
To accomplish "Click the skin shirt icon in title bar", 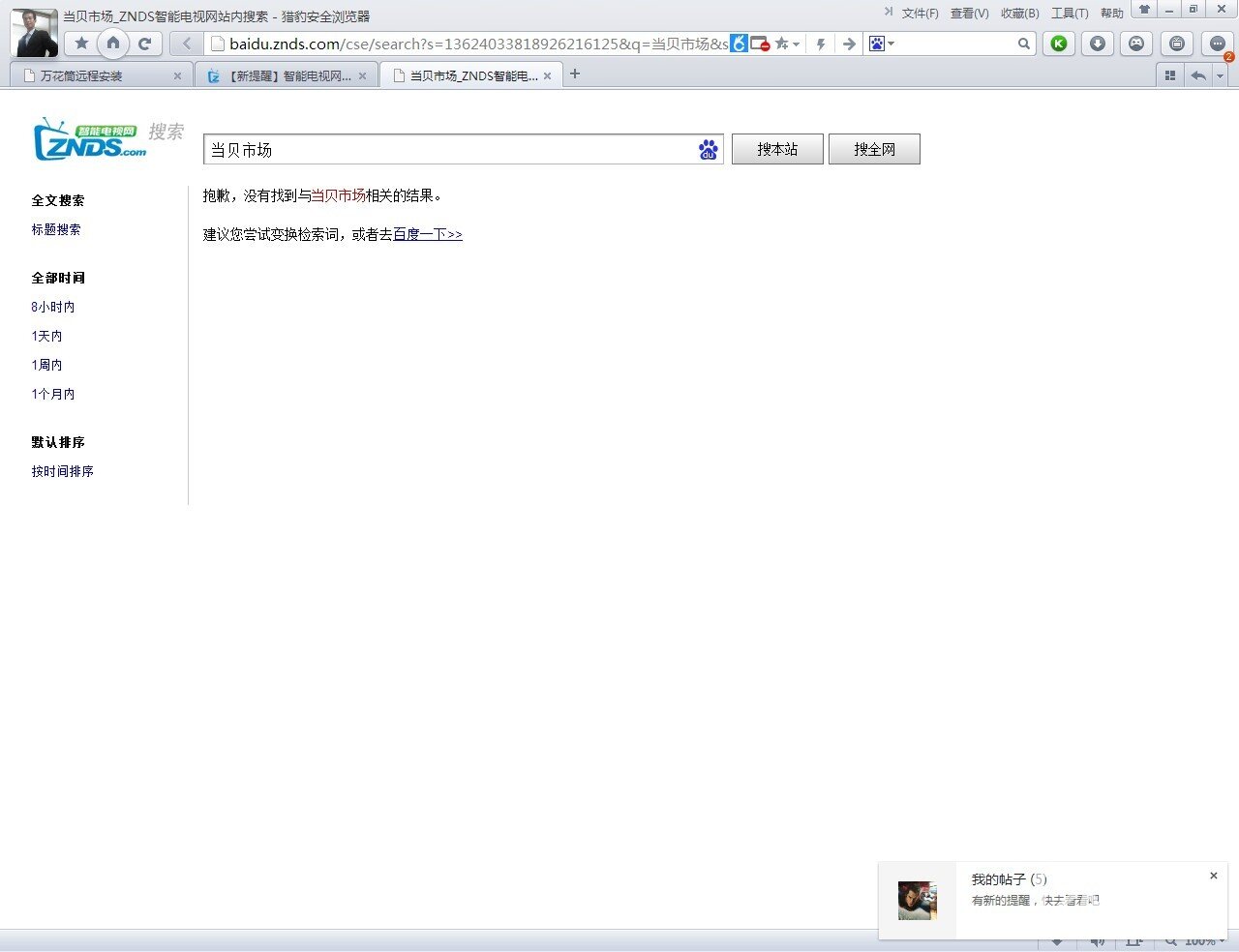I will pos(1144,10).
